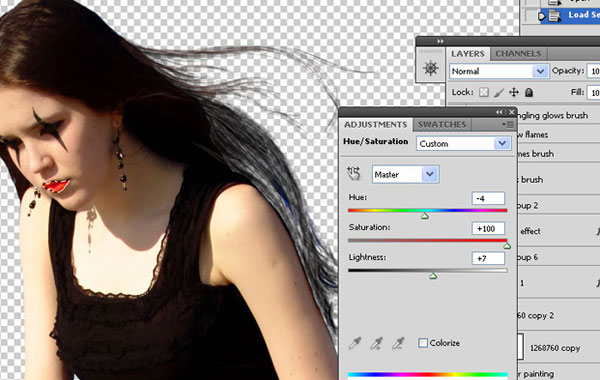
Task: Switch to the Swatches tab
Action: (x=442, y=124)
